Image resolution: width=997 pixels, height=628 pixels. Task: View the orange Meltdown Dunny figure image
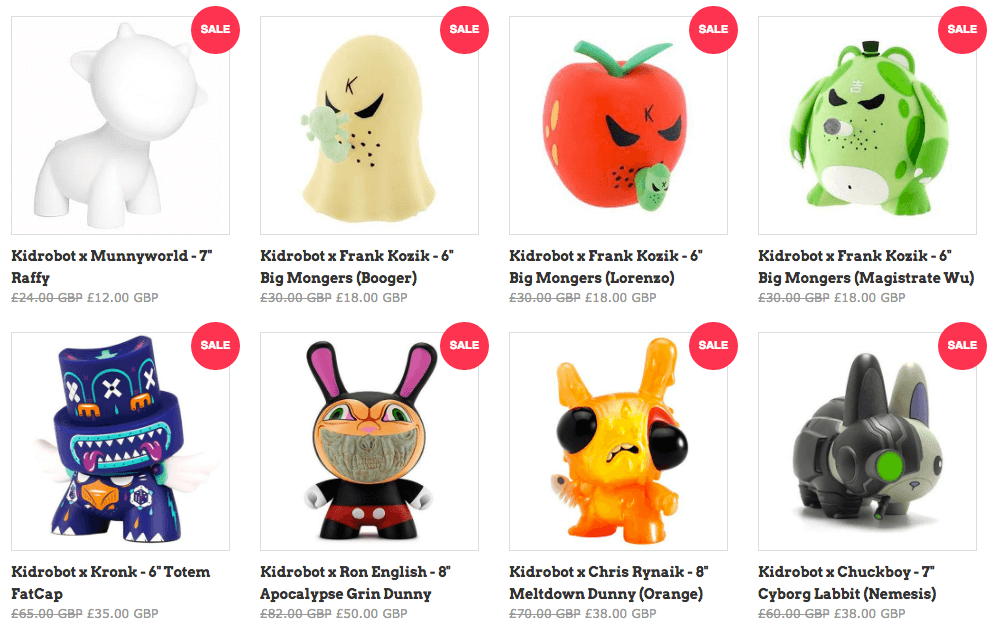(x=618, y=441)
